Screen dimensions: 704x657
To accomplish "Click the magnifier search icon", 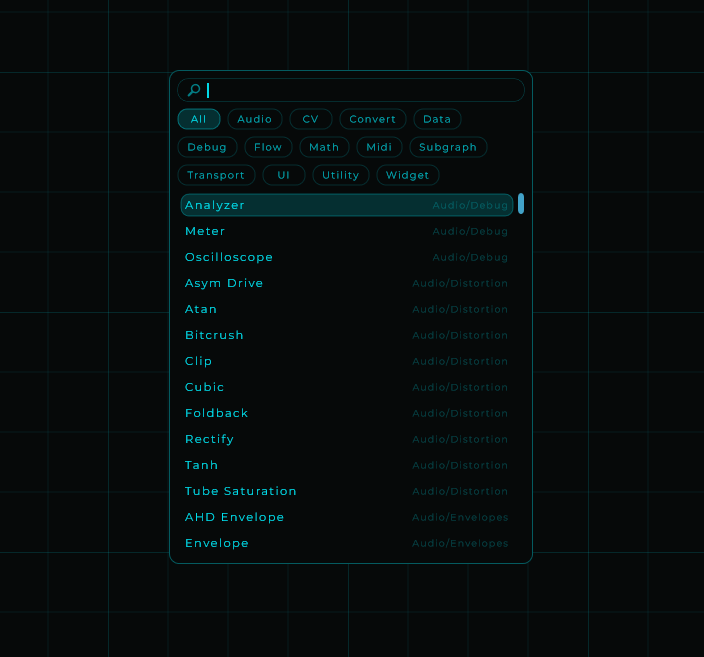I will pos(194,90).
